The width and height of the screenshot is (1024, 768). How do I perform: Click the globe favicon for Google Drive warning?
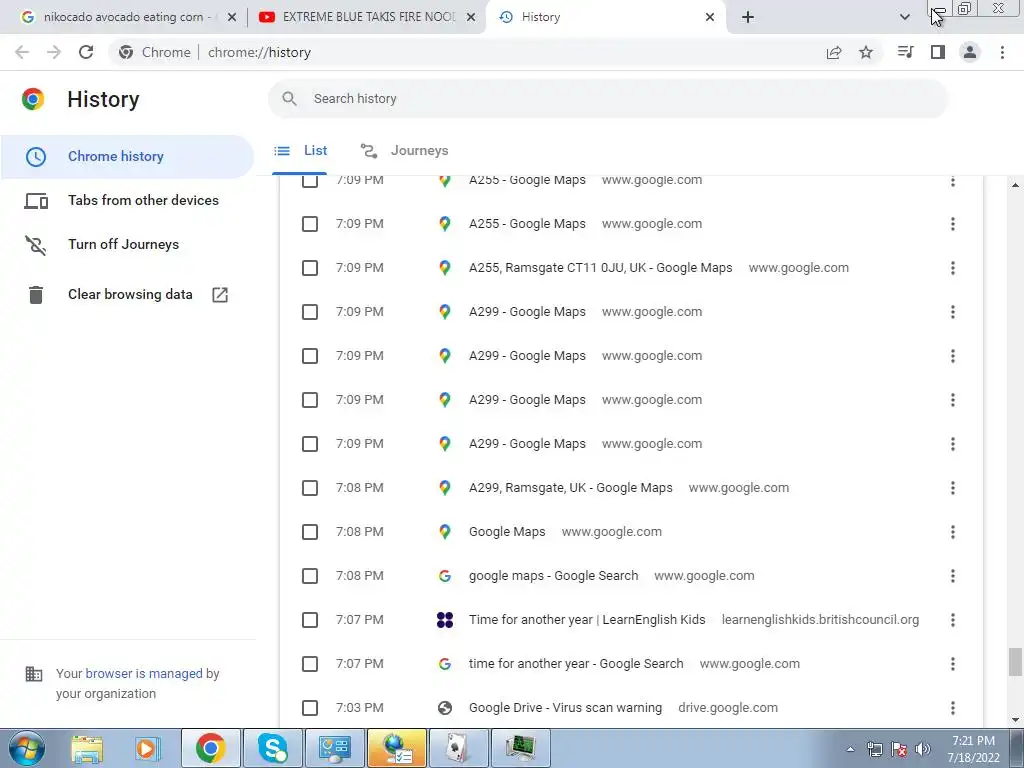445,708
